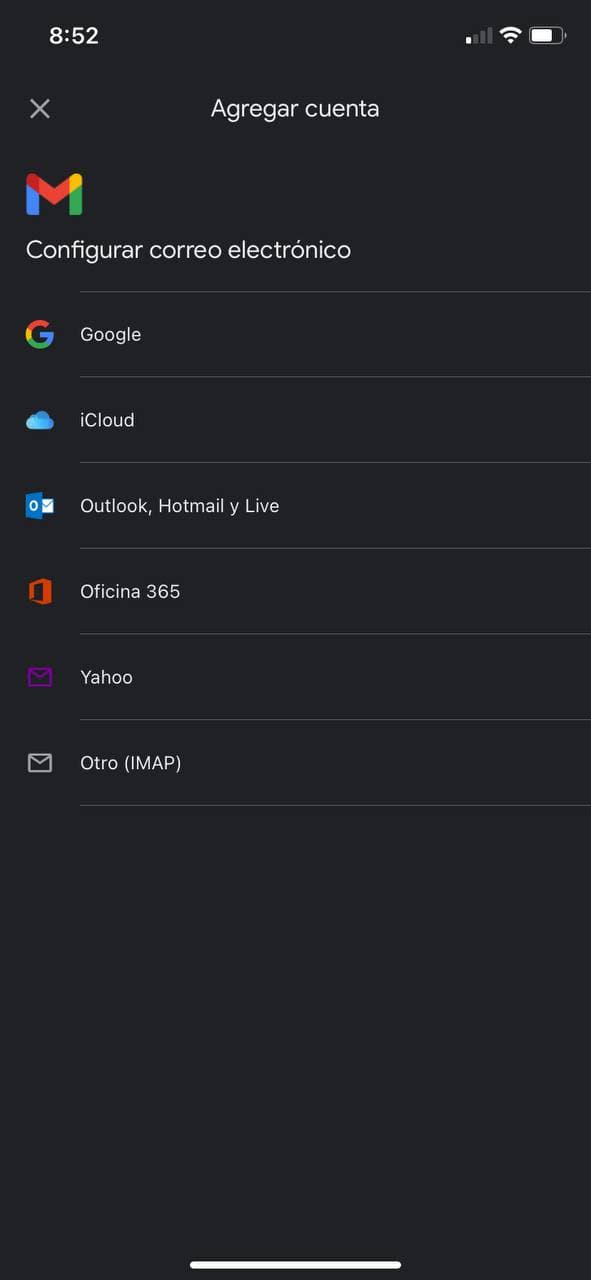
Task: Tap the battery status icon
Action: [x=547, y=35]
